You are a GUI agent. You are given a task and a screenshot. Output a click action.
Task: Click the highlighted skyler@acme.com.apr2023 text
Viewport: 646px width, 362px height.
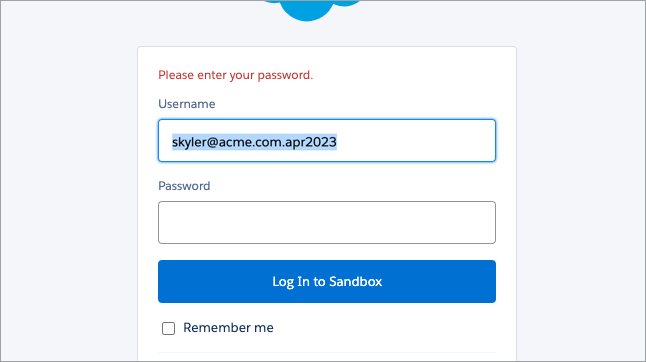(254, 142)
